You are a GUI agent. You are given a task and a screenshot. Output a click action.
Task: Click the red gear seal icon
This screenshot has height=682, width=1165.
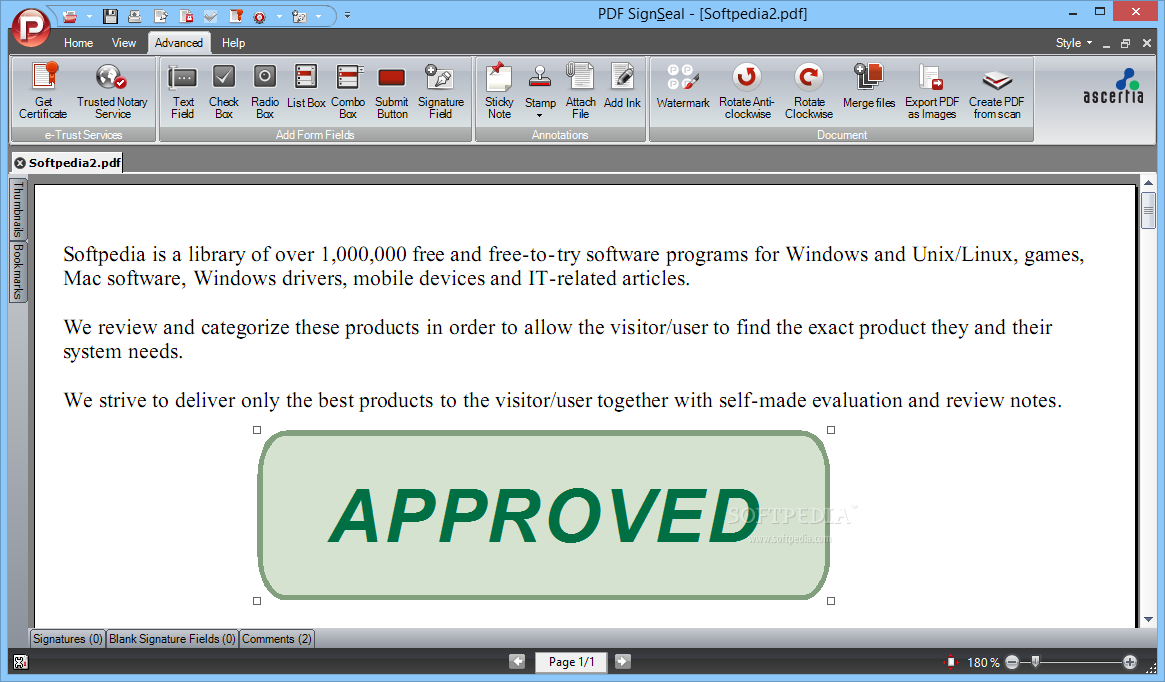pyautogui.click(x=259, y=16)
